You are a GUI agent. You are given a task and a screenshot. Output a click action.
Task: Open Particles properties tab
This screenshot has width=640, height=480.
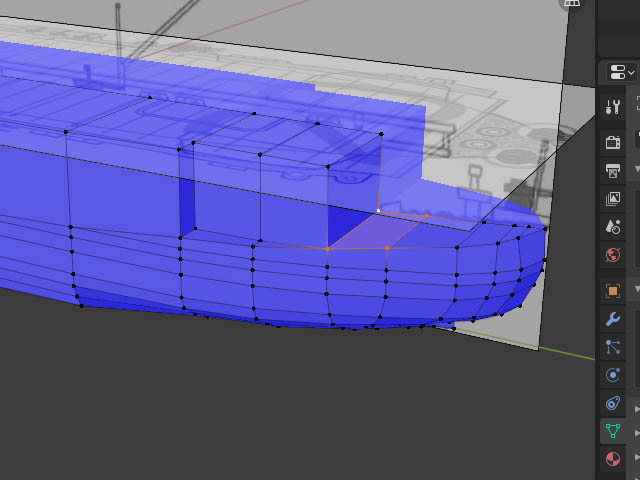pyautogui.click(x=613, y=347)
